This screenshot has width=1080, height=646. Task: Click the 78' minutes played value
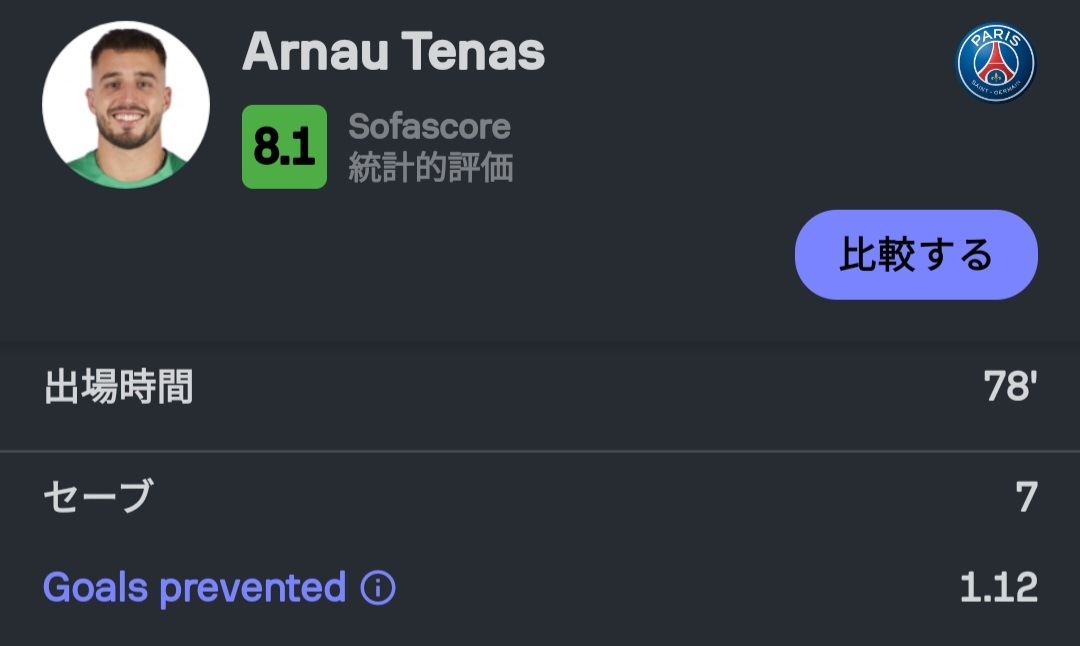(x=1010, y=386)
